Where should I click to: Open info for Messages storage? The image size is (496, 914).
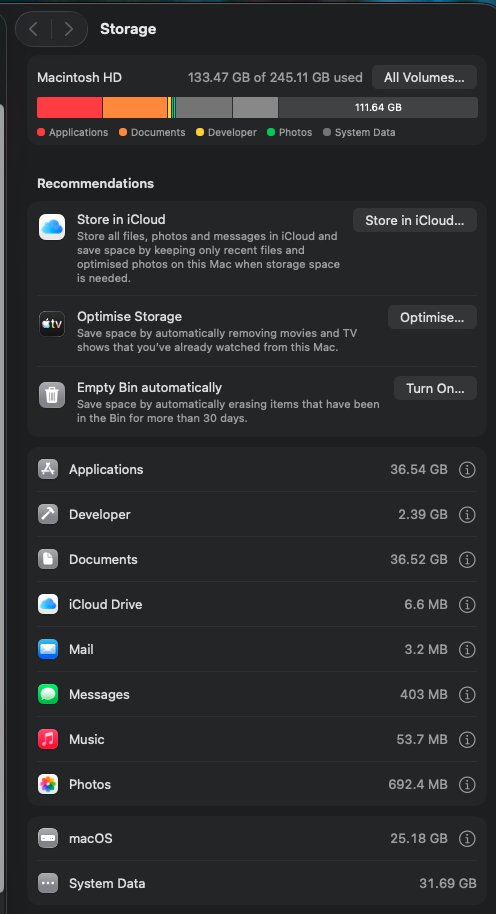click(467, 694)
